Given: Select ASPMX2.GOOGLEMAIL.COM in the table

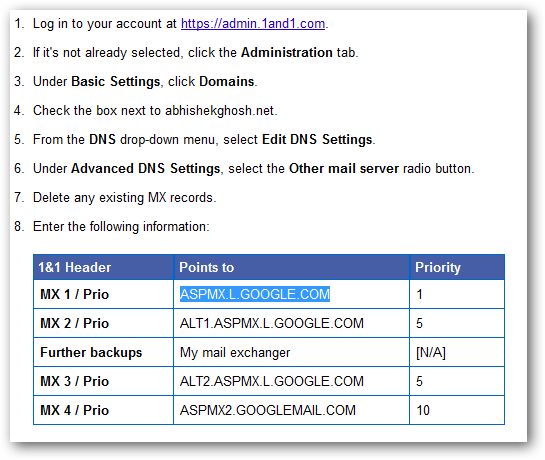Looking at the screenshot, I should tap(268, 410).
